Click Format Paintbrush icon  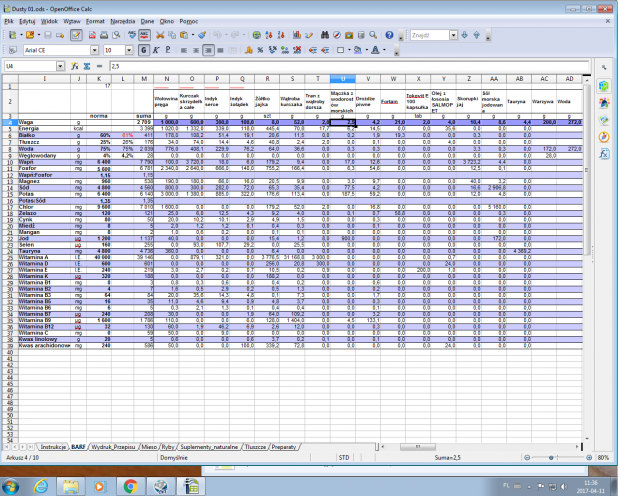click(202, 35)
